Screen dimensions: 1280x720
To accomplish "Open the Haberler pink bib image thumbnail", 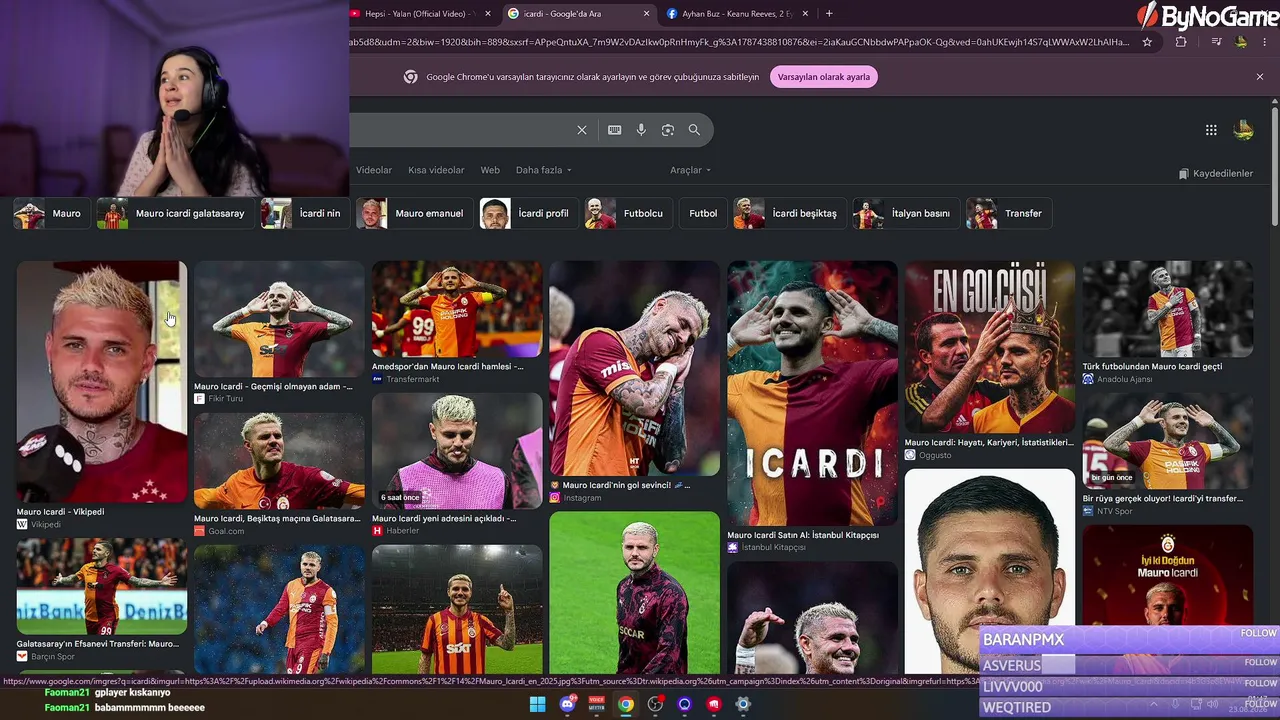I will pos(457,451).
